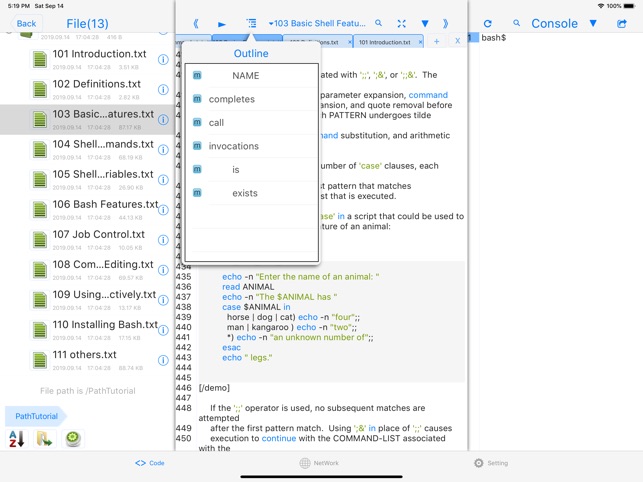
Task: Open file 110 Installing Bash.txt
Action: [87, 330]
